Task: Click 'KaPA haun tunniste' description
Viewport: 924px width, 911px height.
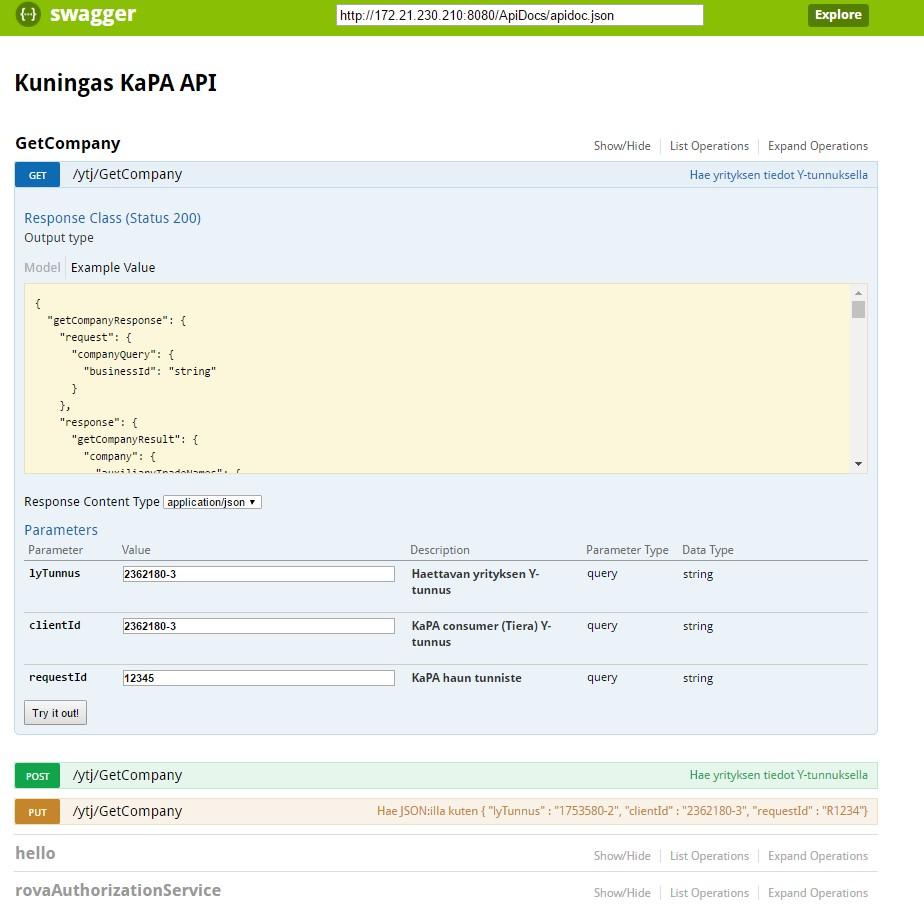Action: pos(466,678)
